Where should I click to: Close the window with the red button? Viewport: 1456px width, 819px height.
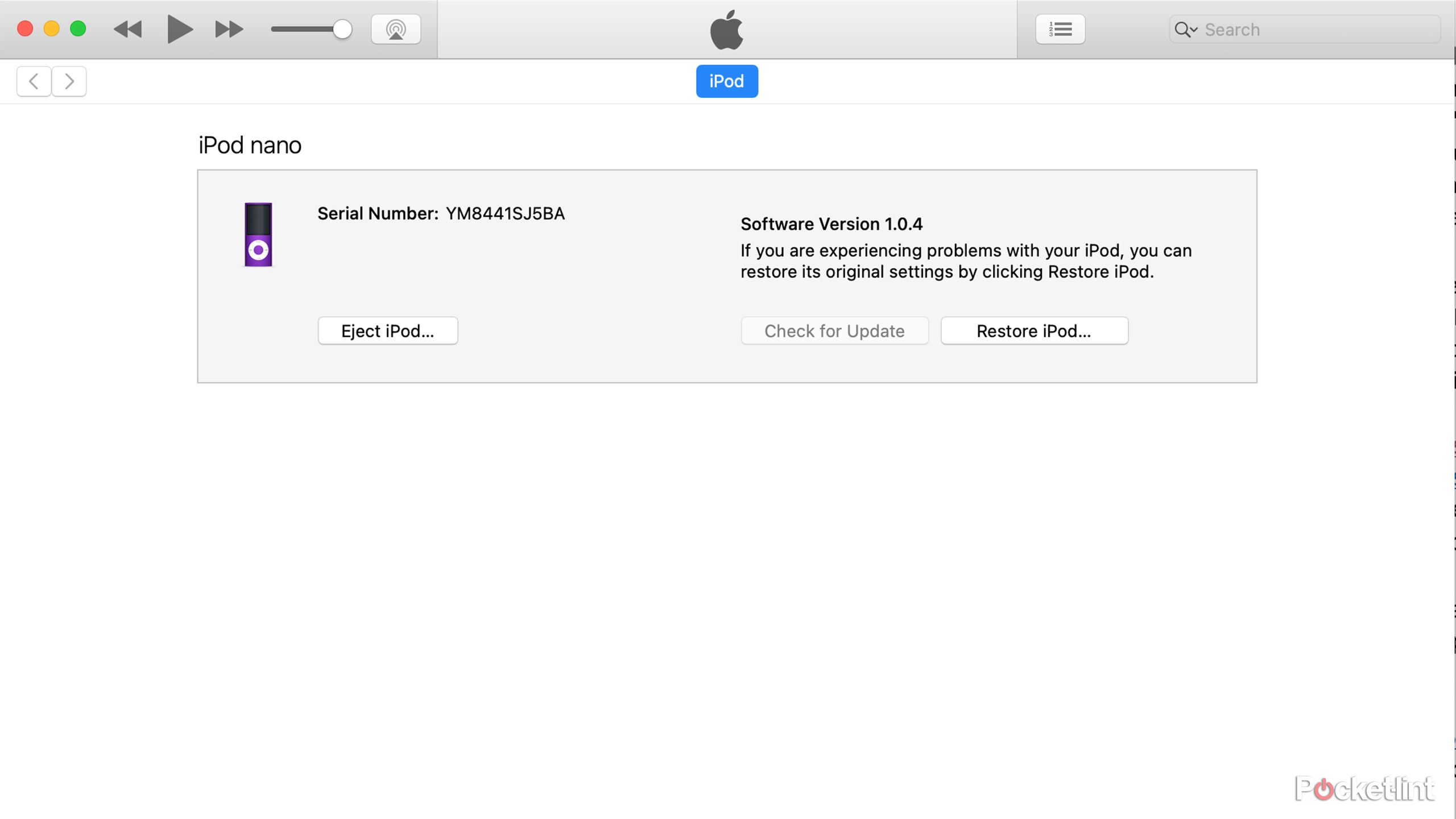(x=25, y=29)
